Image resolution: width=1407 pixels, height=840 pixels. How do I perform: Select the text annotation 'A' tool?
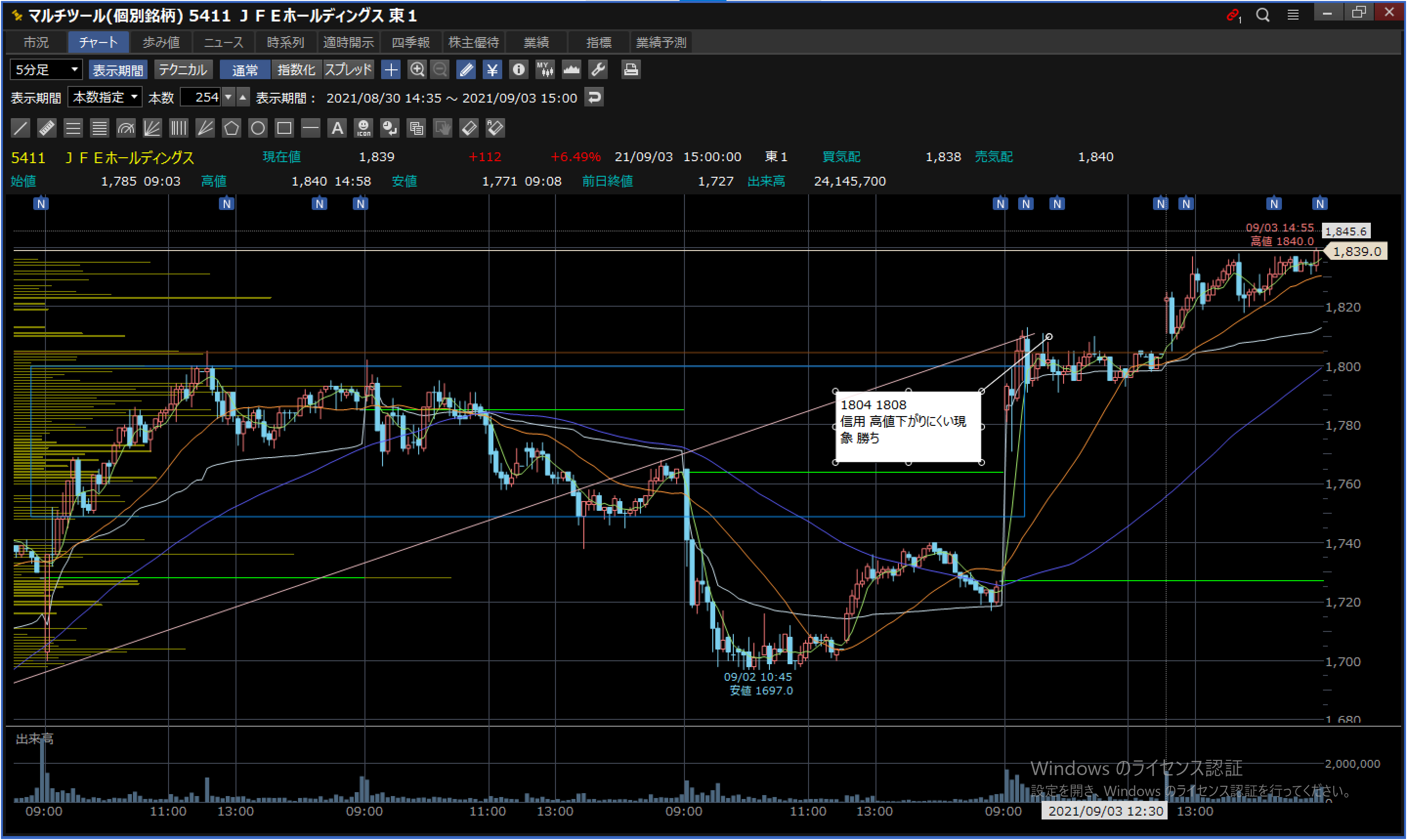337,128
